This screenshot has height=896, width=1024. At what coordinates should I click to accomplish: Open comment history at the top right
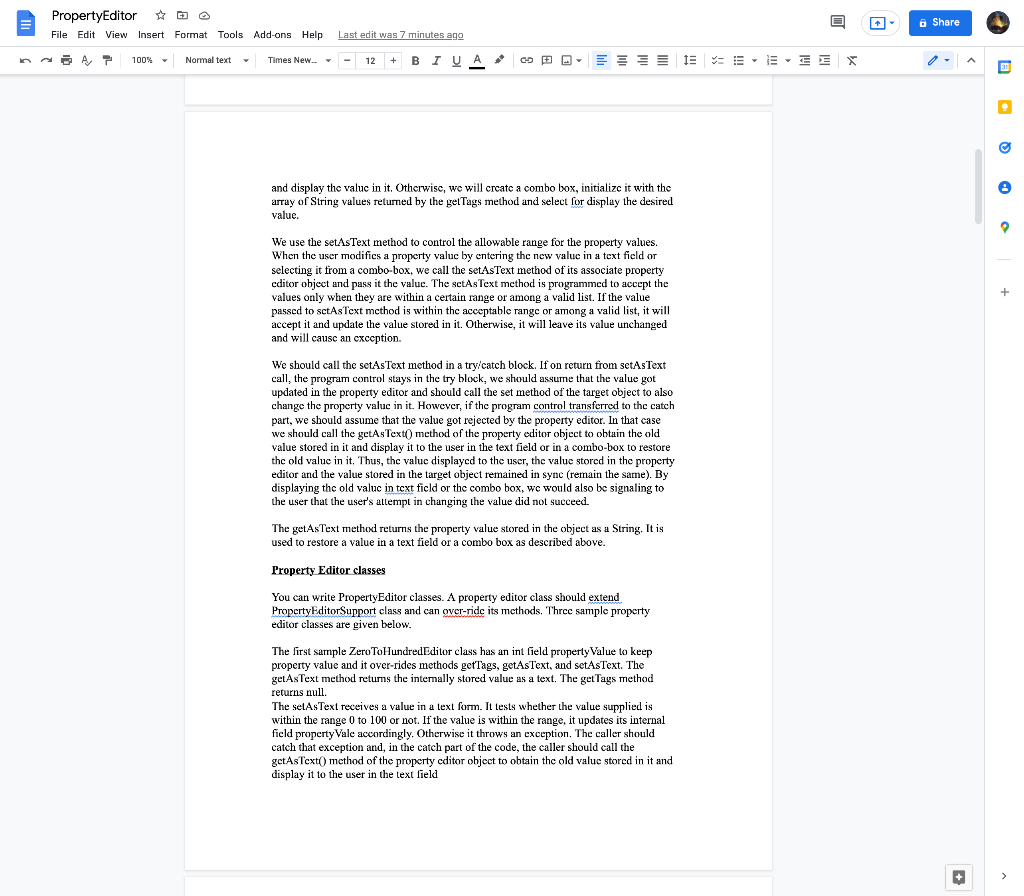coord(837,21)
